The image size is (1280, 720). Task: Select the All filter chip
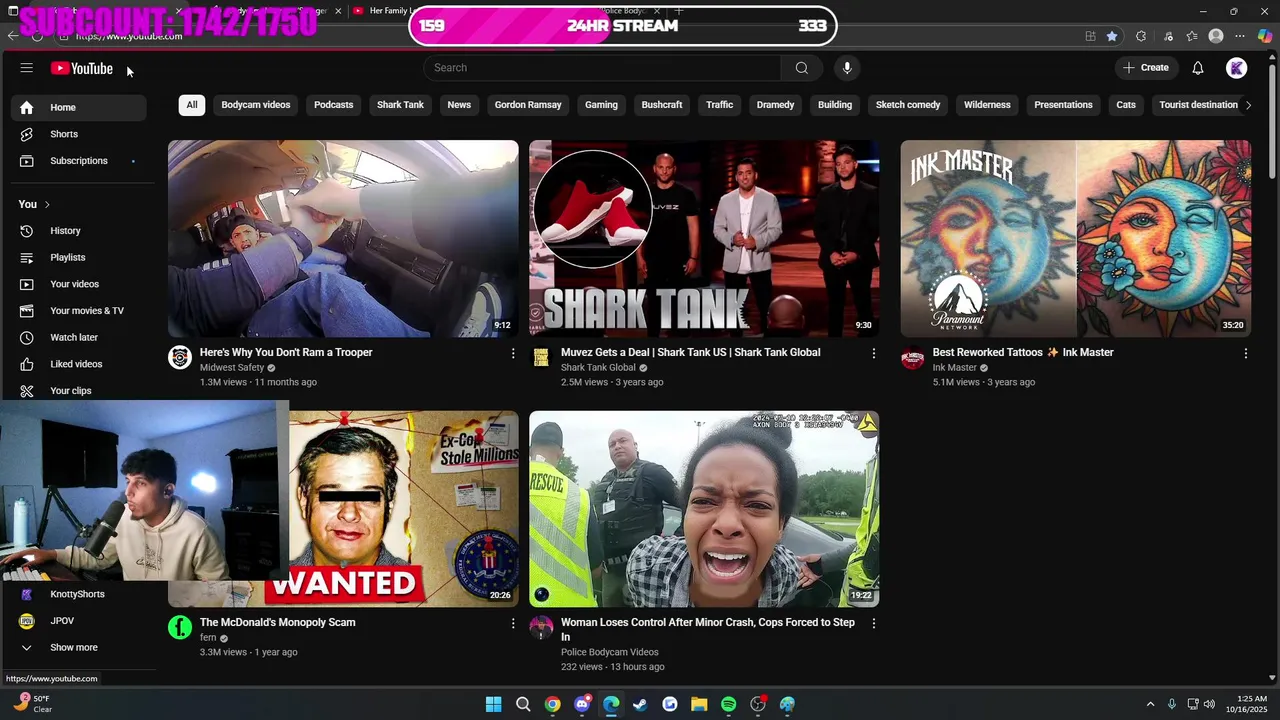point(192,105)
